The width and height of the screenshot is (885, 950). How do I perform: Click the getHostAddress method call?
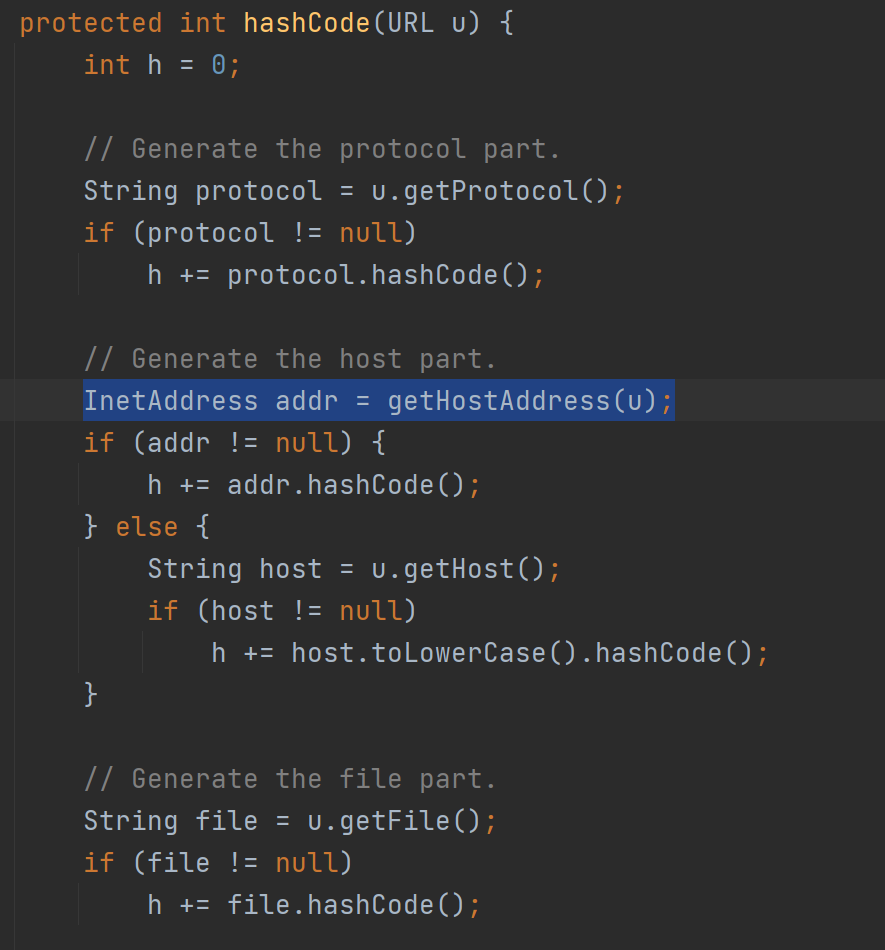498,401
